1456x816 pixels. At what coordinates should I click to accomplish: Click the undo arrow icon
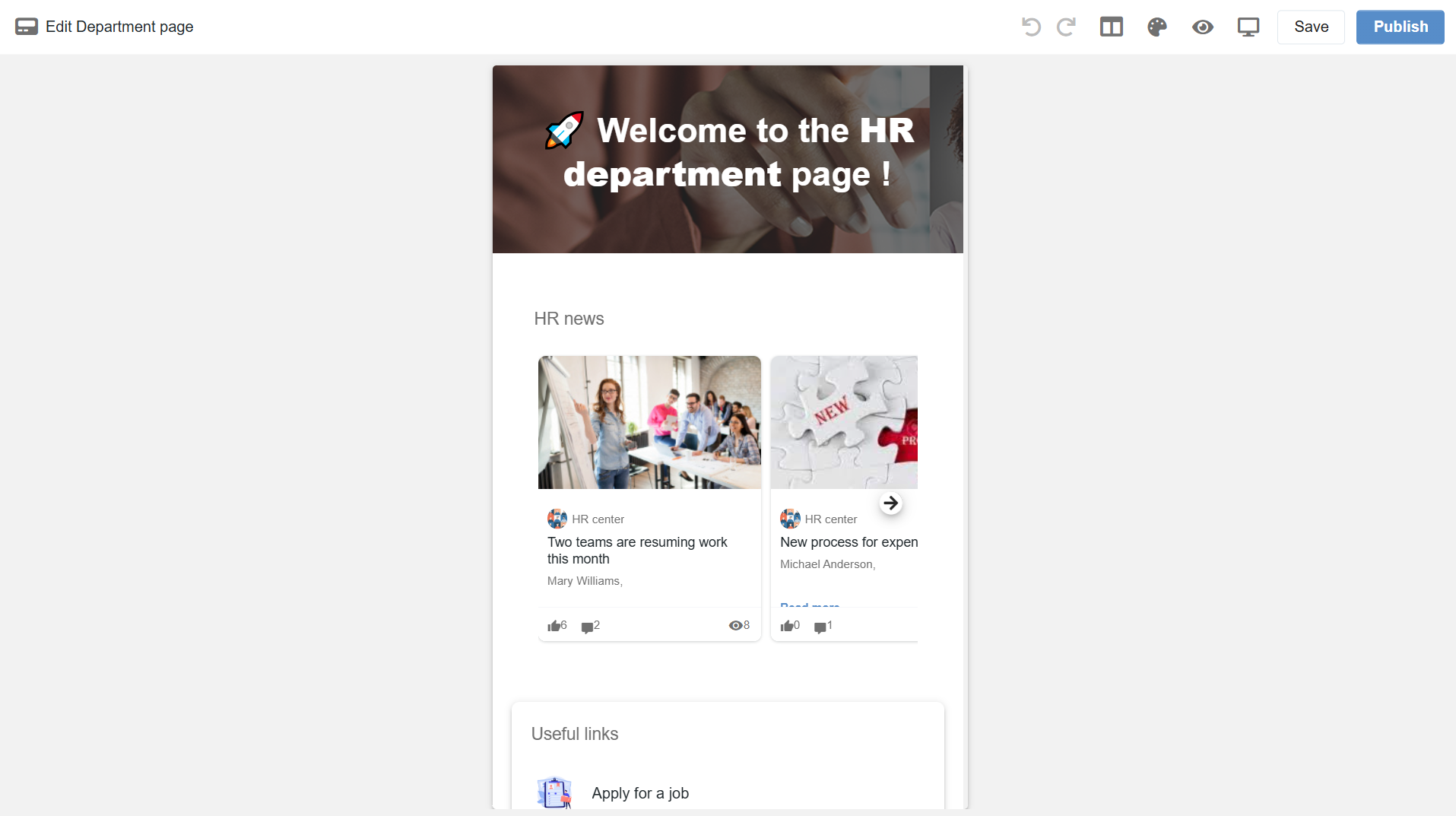point(1031,27)
